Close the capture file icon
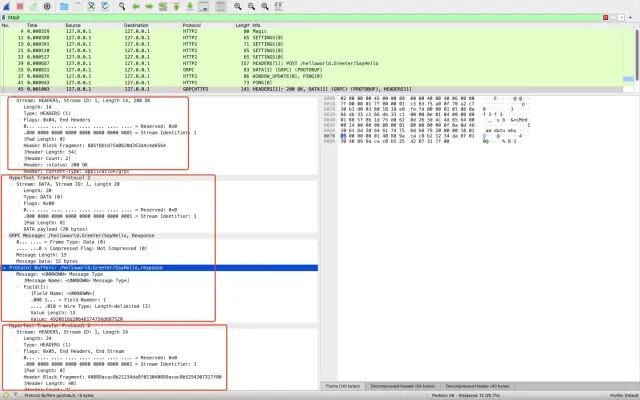Screen dimensions: 640x400 [x=91, y=6]
